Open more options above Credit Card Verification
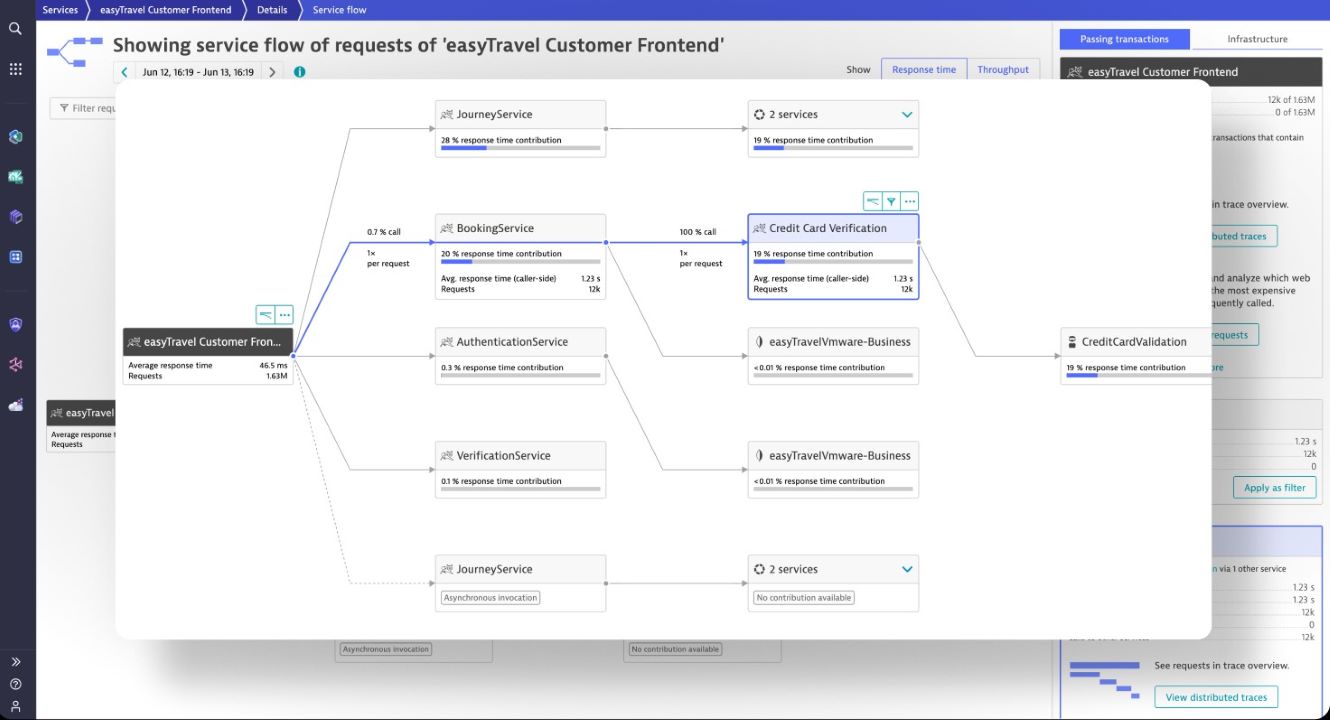This screenshot has width=1330, height=720. (x=909, y=201)
